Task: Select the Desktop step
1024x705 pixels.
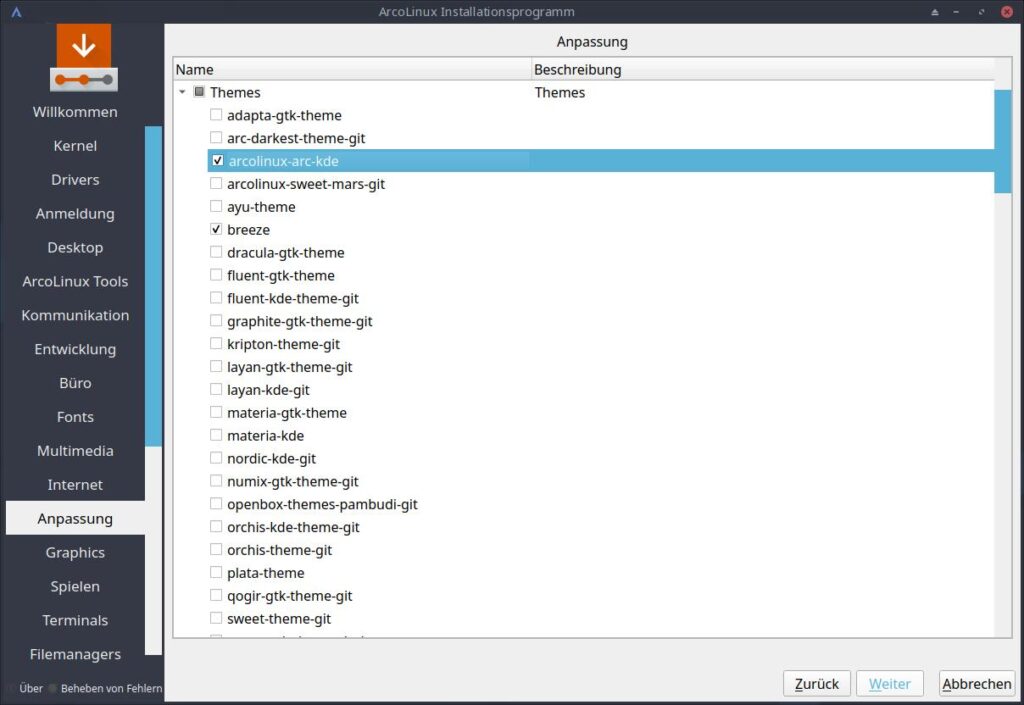Action: 75,247
